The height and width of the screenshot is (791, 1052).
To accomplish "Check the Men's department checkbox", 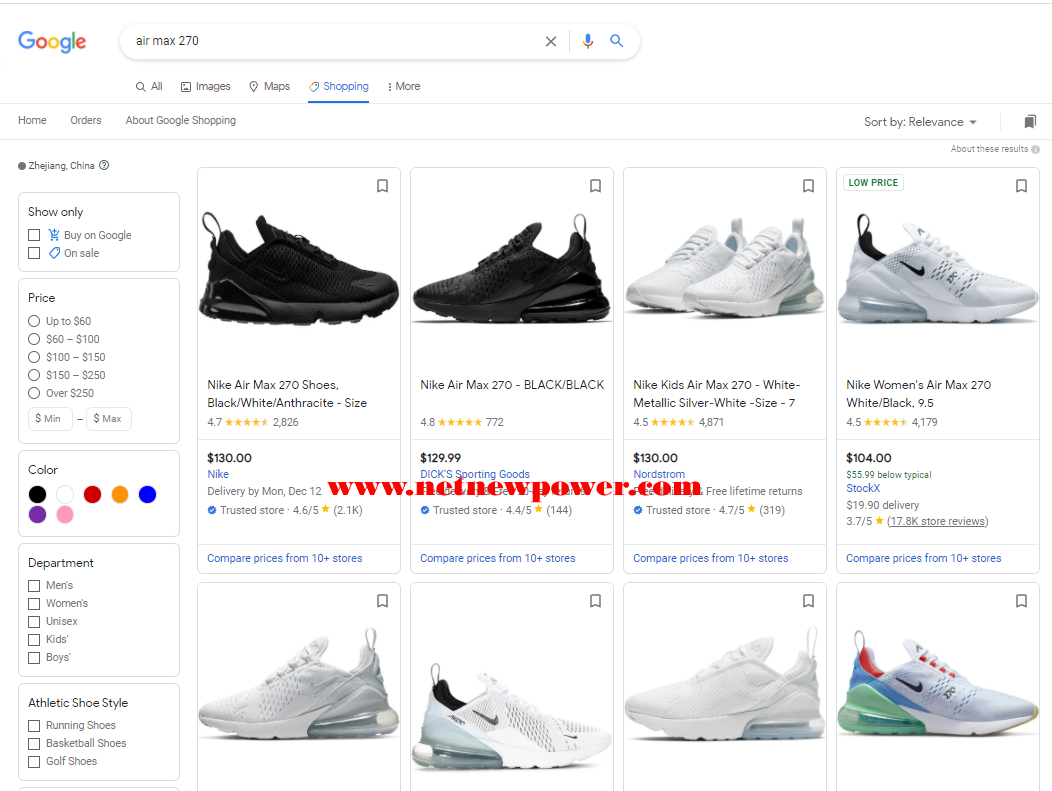I will click(34, 586).
